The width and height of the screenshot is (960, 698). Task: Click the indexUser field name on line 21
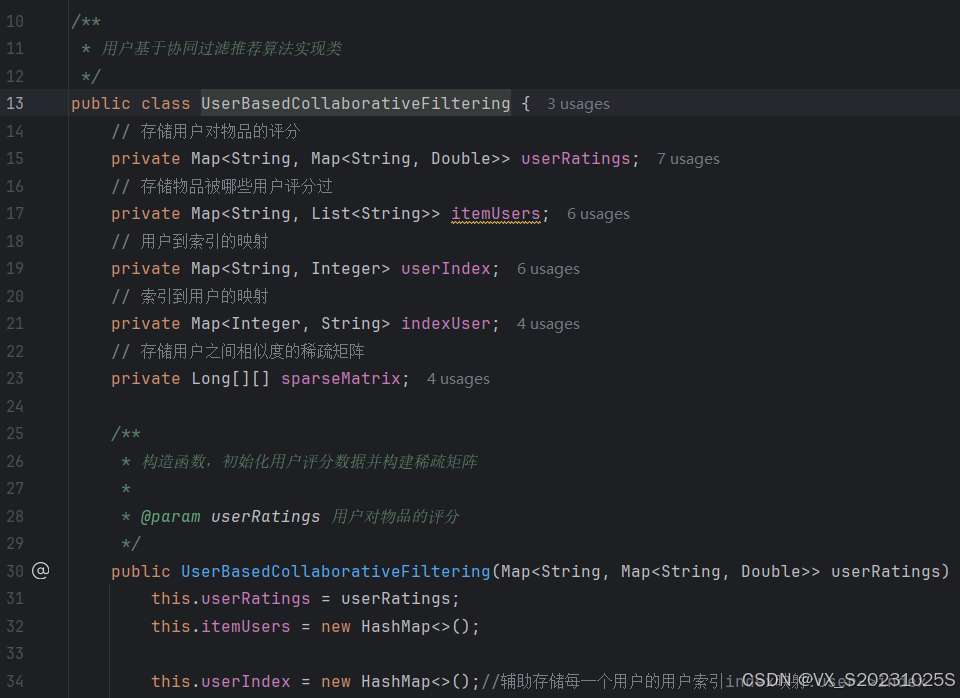click(446, 324)
